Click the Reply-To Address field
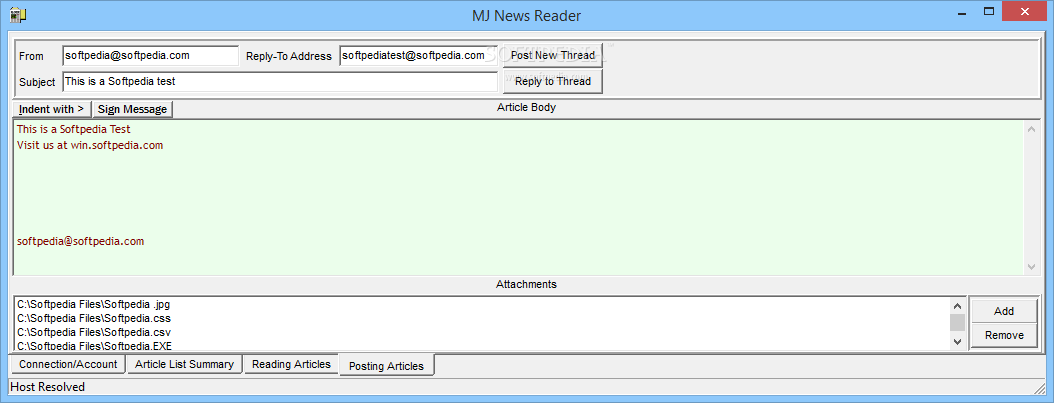 [x=418, y=56]
